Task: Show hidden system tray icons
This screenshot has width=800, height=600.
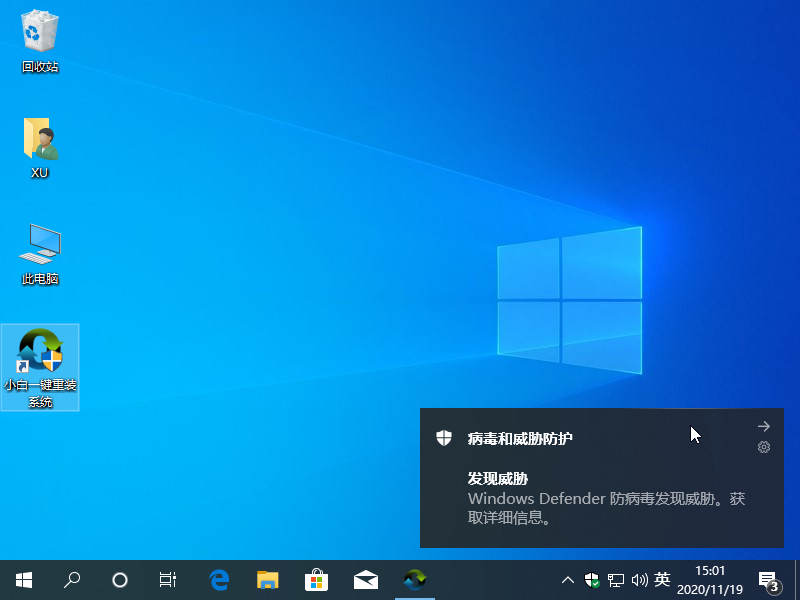Action: pyautogui.click(x=567, y=580)
